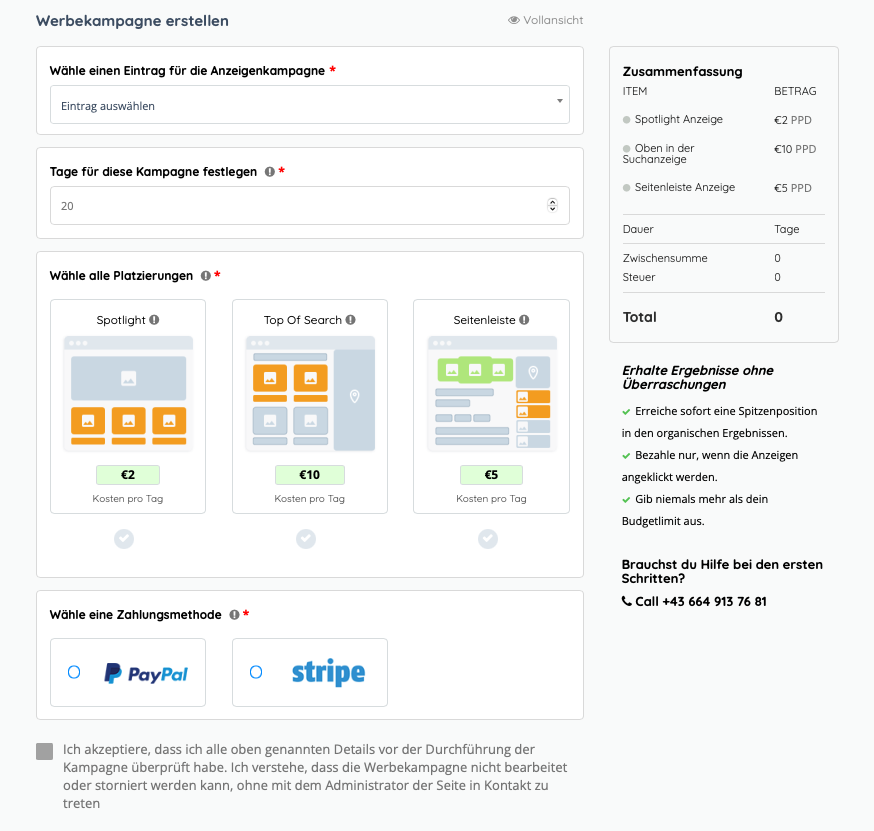The height and width of the screenshot is (831, 874).
Task: Click info icon beside Seitenleiste label
Action: tap(524, 320)
